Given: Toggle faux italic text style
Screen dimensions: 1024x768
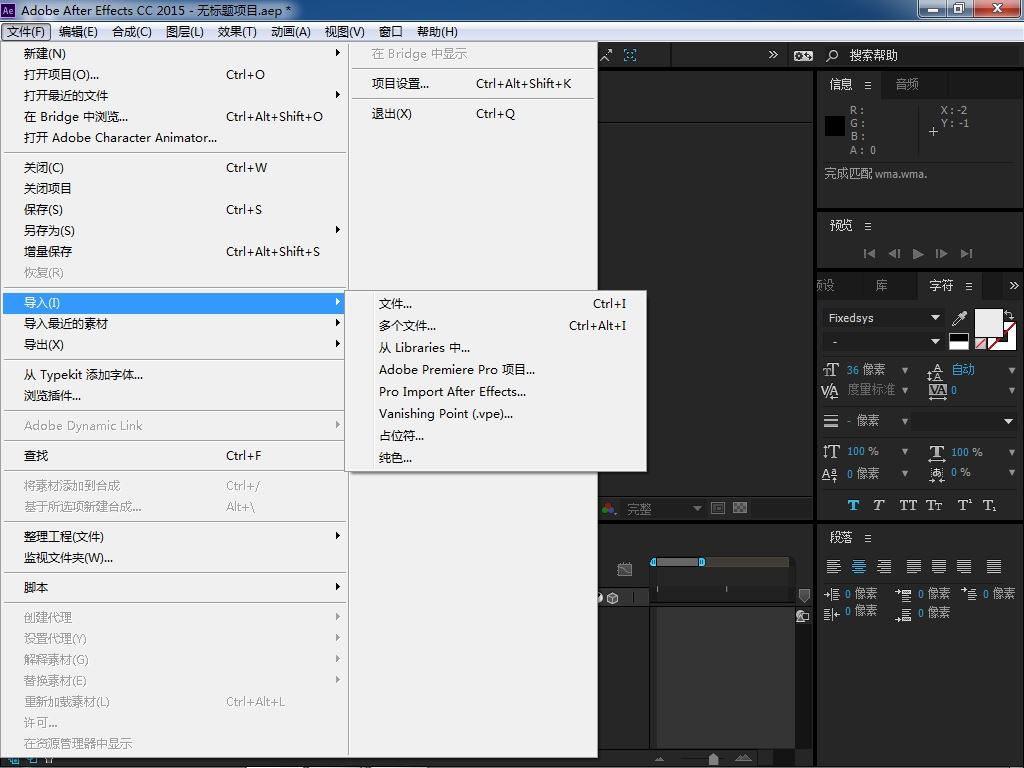Looking at the screenshot, I should point(878,505).
